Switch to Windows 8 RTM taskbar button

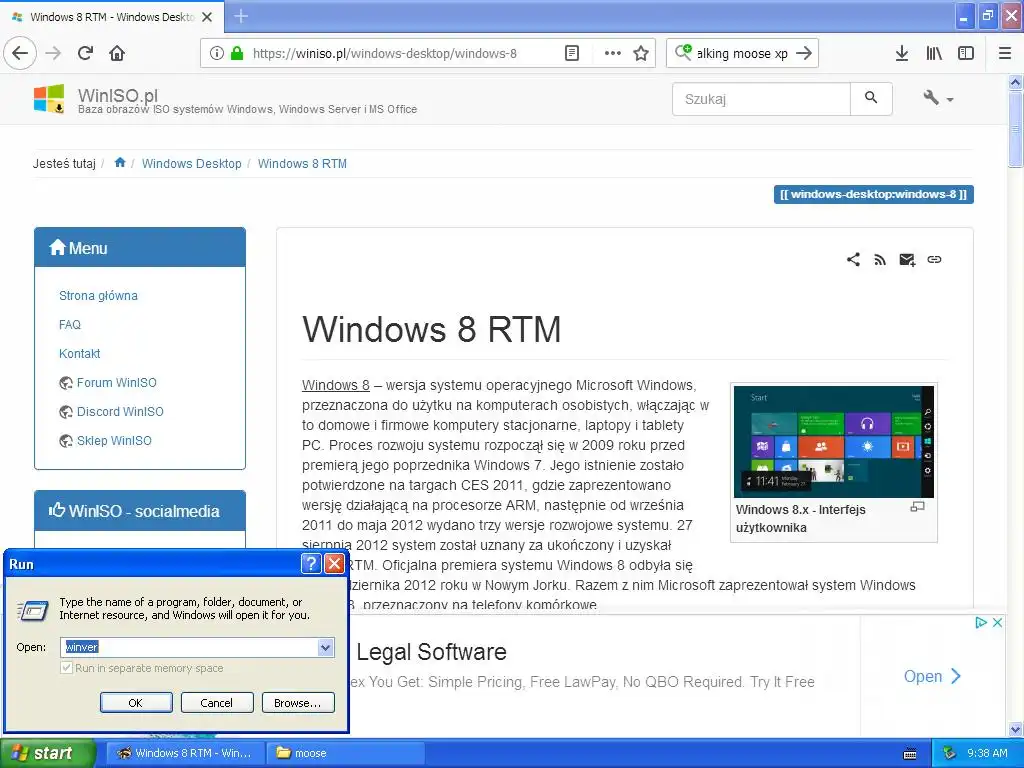(x=185, y=753)
